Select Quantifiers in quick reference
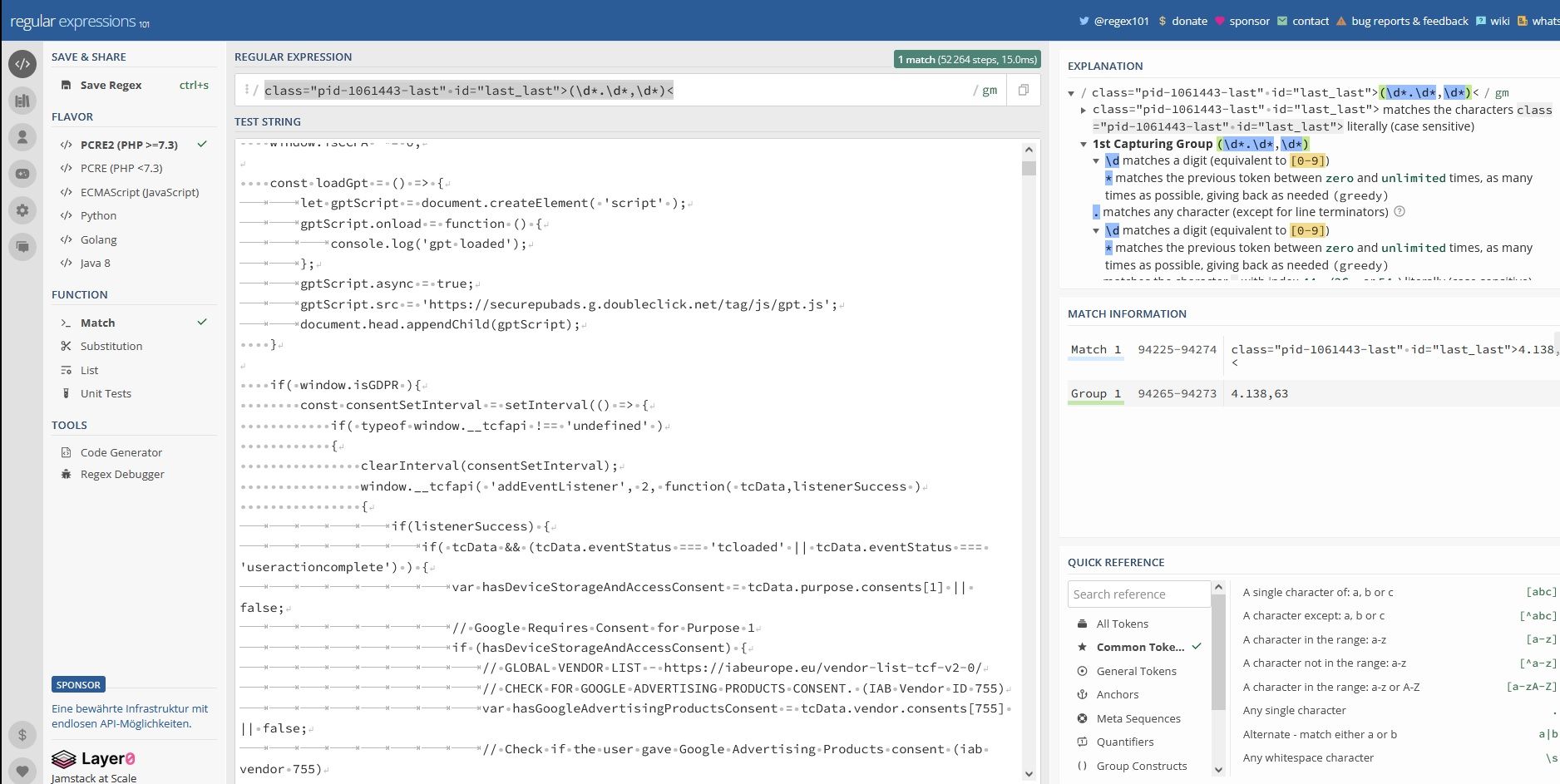Image resolution: width=1560 pixels, height=784 pixels. (x=1124, y=742)
